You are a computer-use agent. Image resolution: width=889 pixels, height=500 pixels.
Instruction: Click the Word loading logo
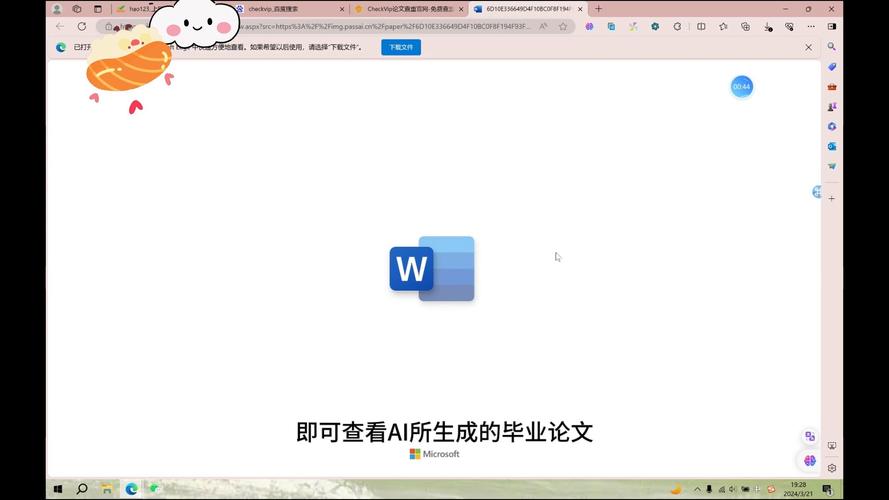point(432,269)
